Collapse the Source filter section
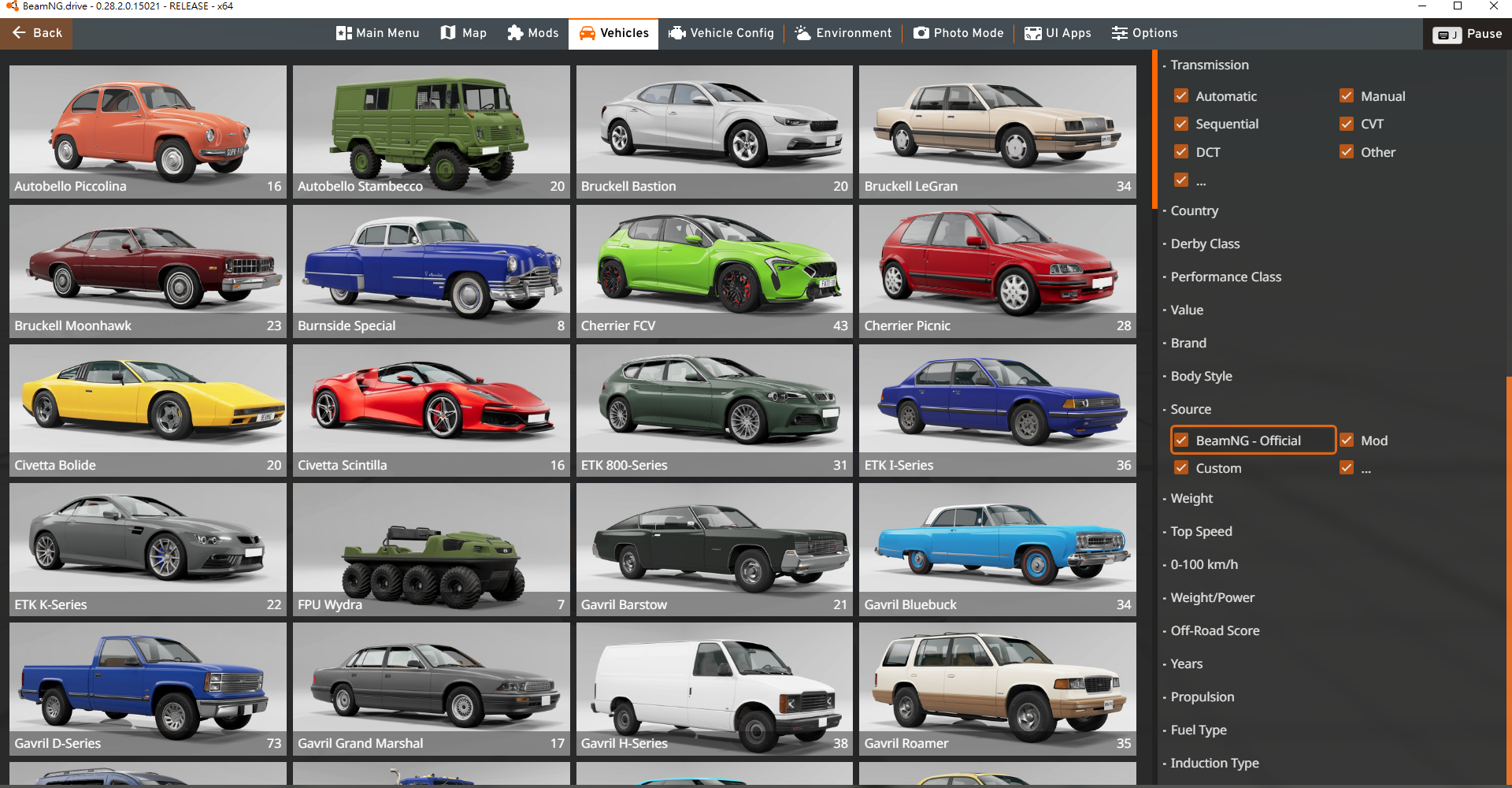1512x788 pixels. [x=1191, y=409]
